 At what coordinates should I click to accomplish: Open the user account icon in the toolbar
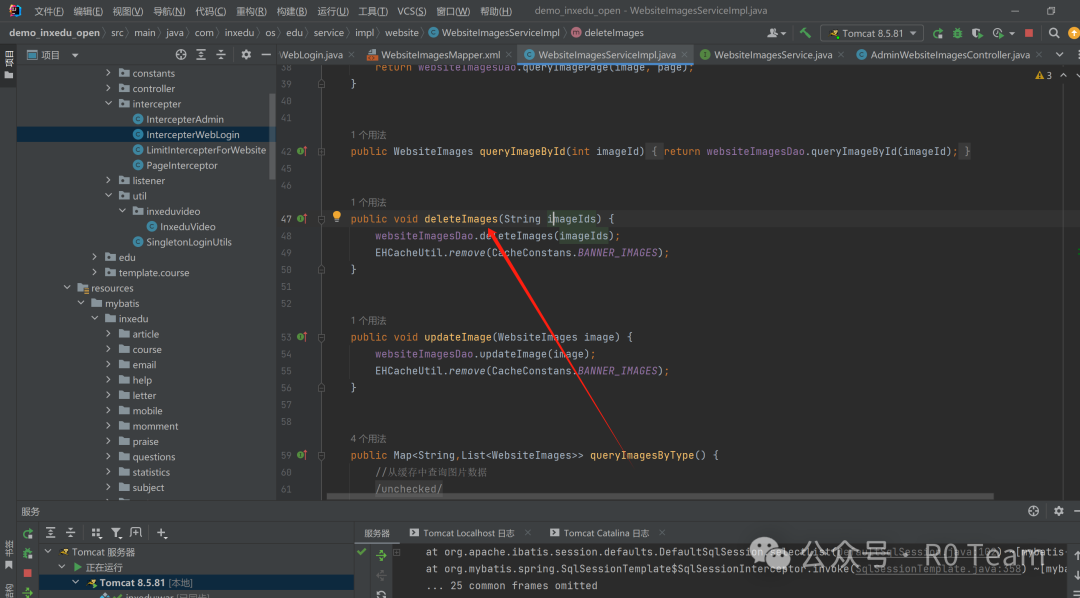[x=774, y=33]
